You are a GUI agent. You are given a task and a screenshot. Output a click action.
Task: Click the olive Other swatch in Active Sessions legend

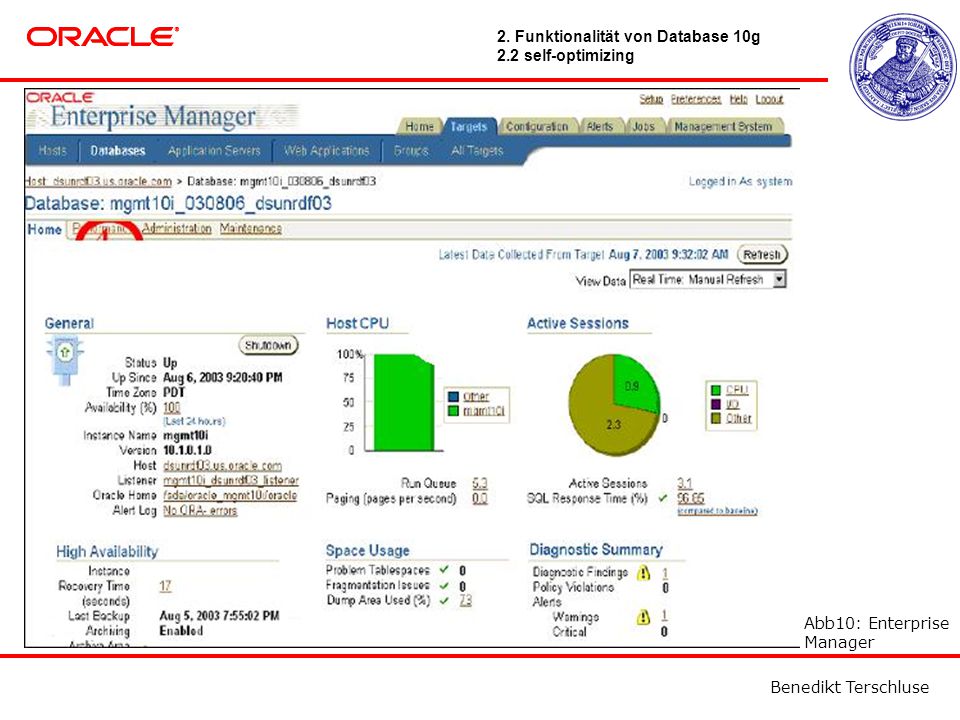[716, 418]
